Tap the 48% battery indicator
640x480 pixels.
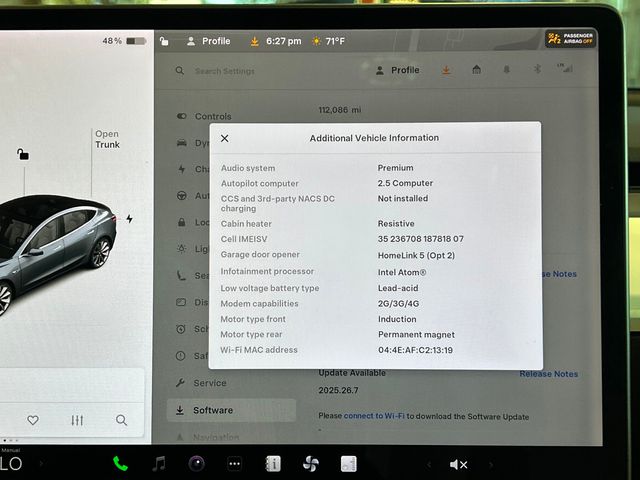click(124, 41)
